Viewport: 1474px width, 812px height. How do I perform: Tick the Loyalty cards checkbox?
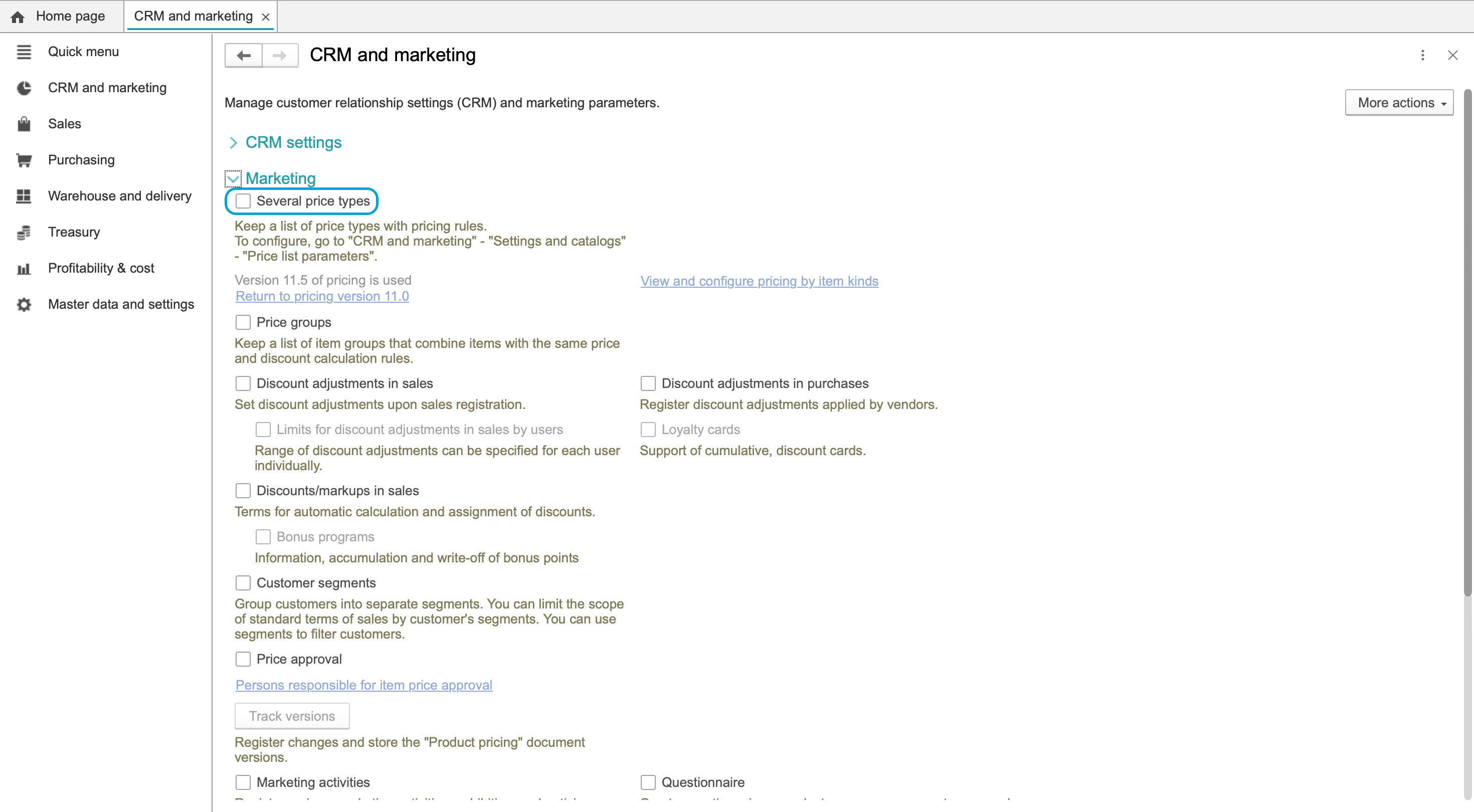(x=648, y=429)
